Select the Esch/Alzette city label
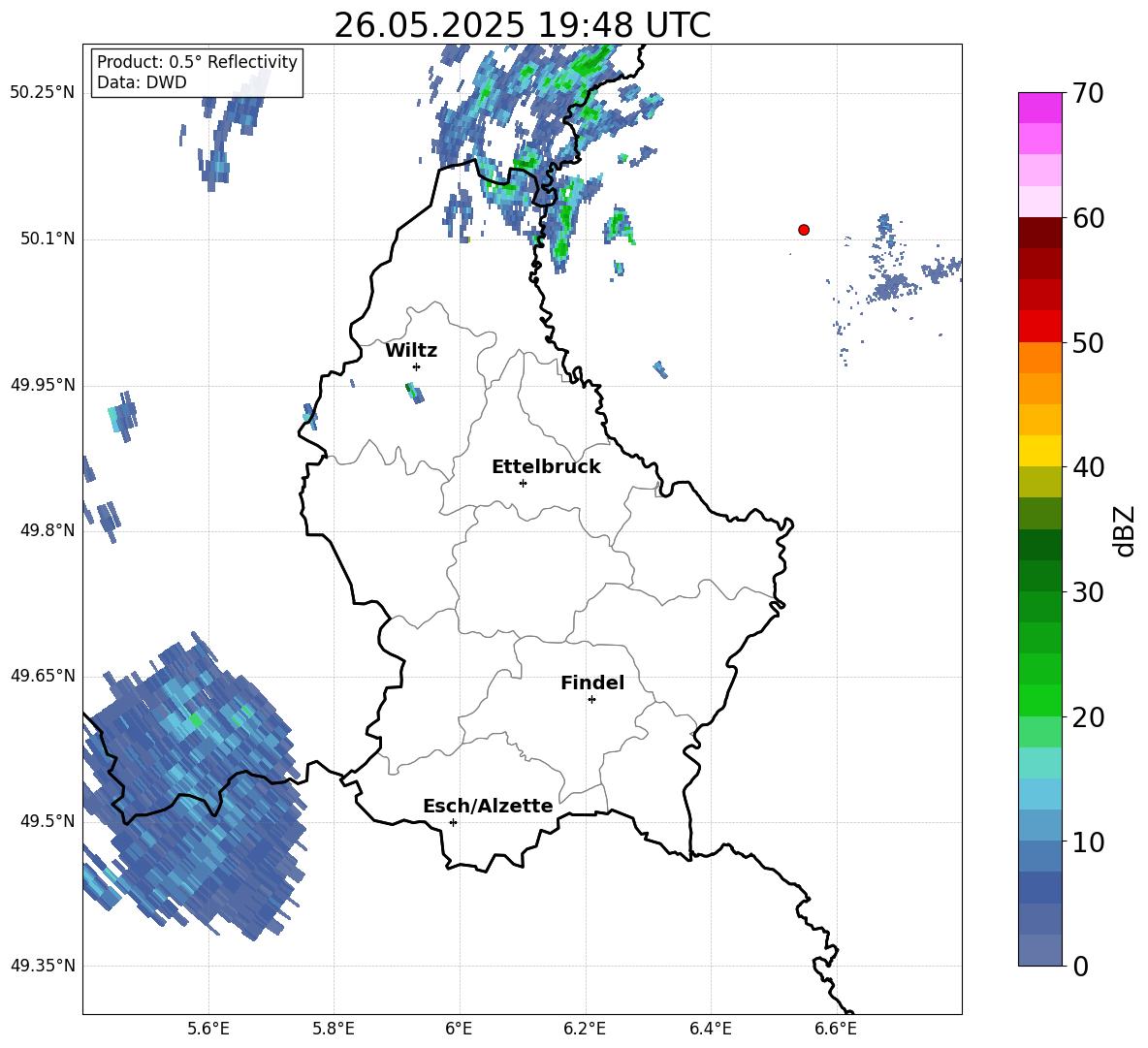Viewport: 1148px width, 1048px height. [488, 806]
